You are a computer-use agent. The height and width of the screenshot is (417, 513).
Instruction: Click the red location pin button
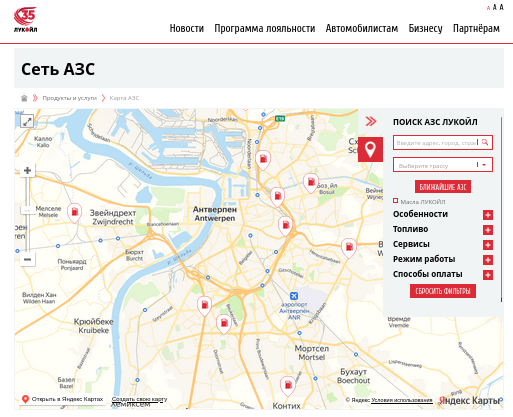coord(370,149)
